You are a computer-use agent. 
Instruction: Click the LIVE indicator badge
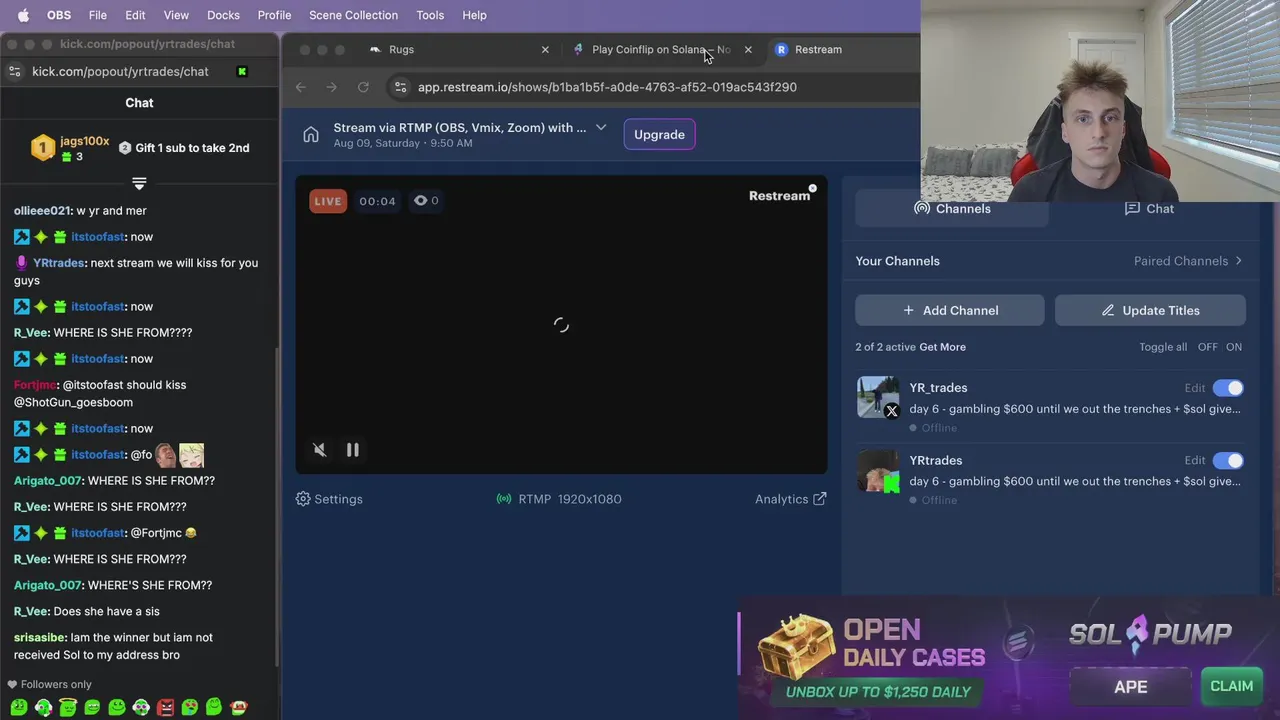pyautogui.click(x=328, y=201)
